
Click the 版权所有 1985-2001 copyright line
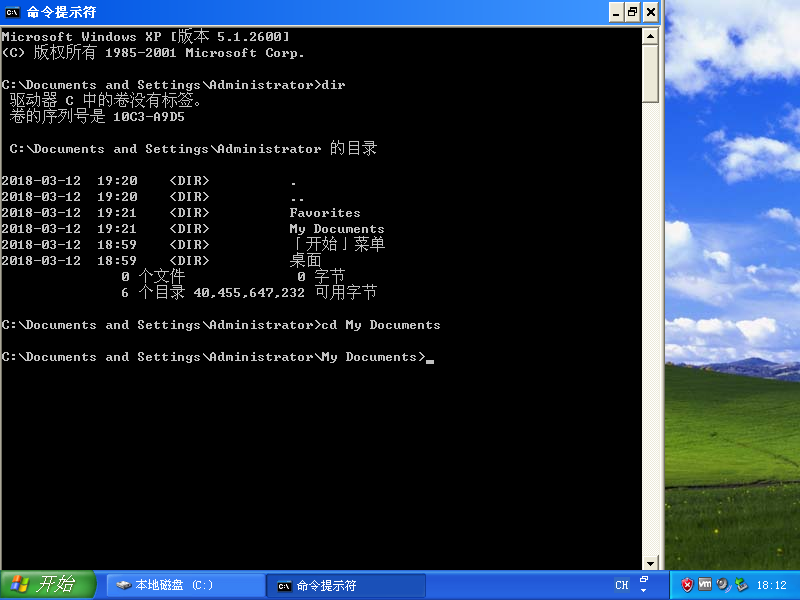click(153, 53)
